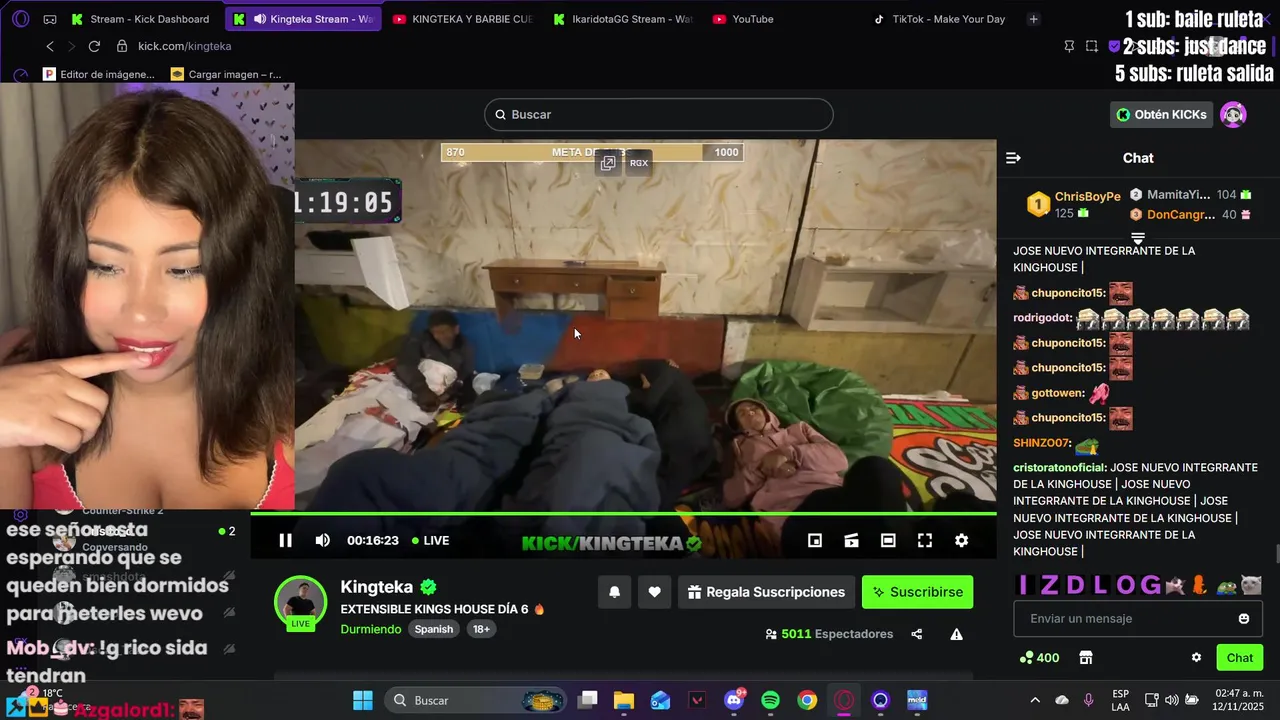Follow Kingteka with the heart button
Viewport: 1280px width, 720px height.
(654, 592)
